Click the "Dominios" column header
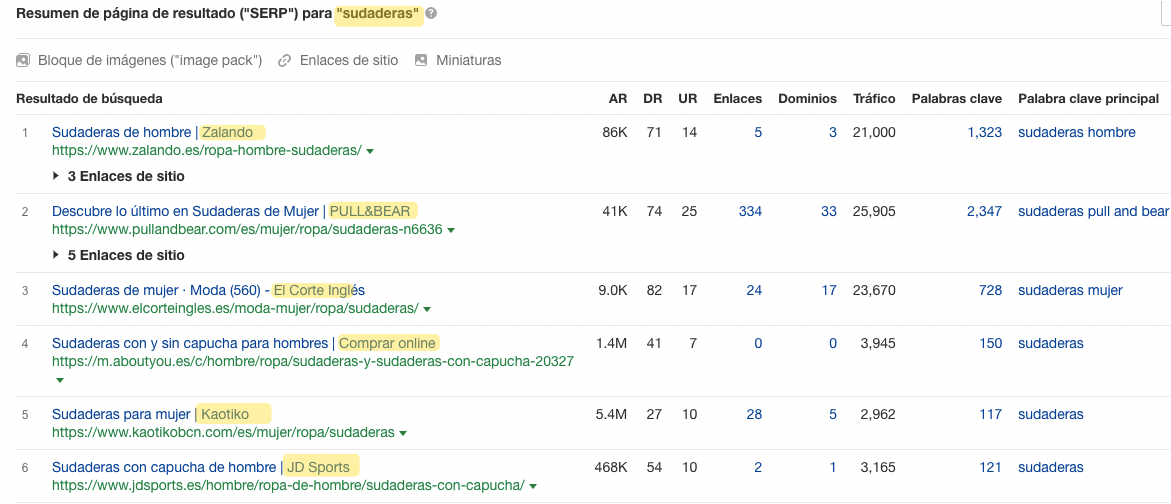Screen dimensions: 1171x504 (x=808, y=99)
